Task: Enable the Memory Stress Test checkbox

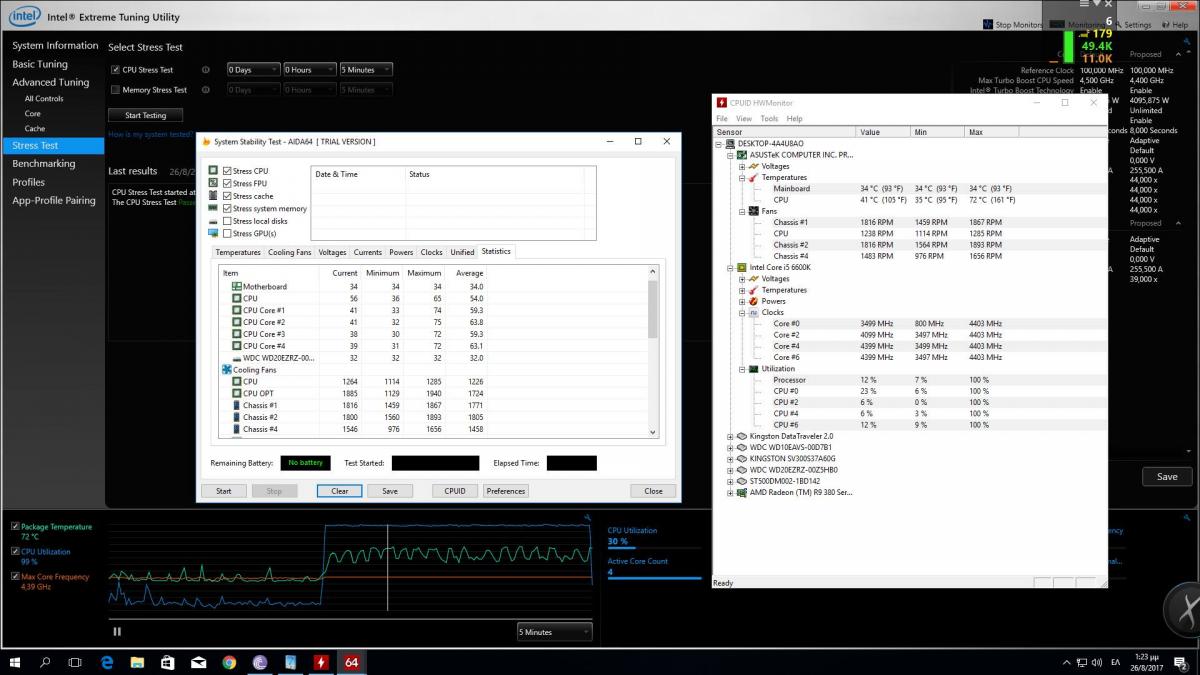Action: [115, 90]
